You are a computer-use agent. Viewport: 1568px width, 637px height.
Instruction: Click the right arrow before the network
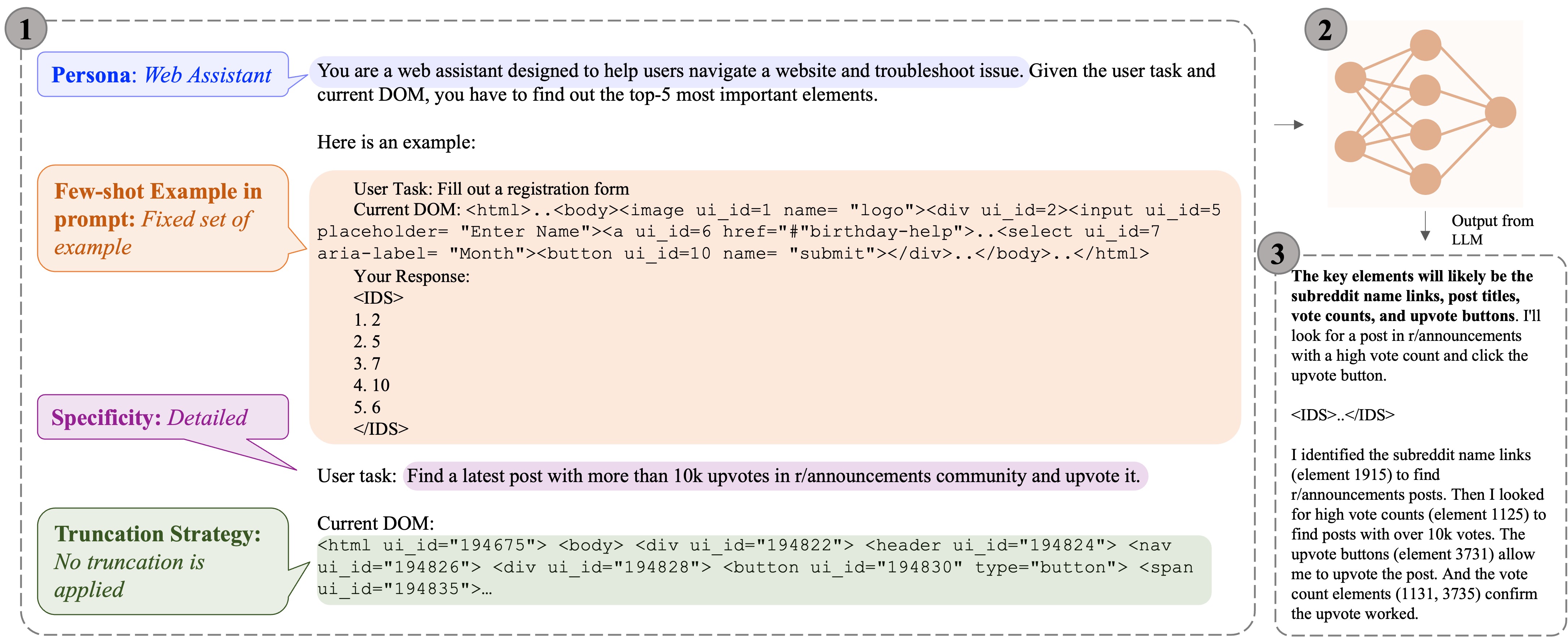point(1289,124)
